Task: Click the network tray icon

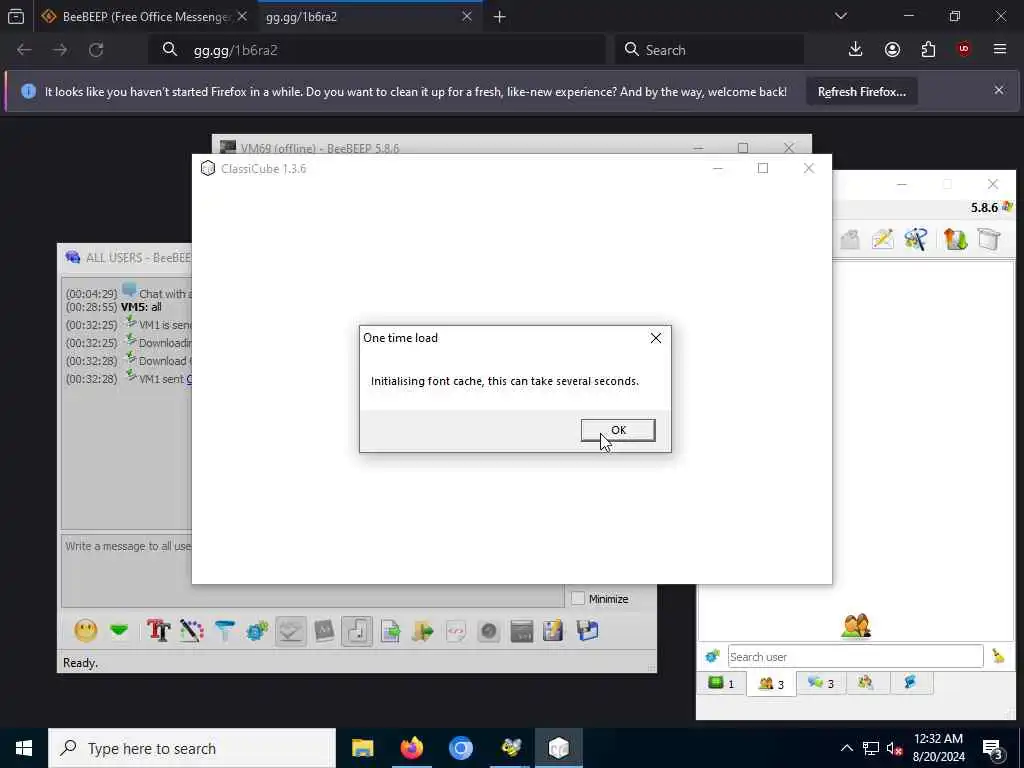Action: coord(871,748)
